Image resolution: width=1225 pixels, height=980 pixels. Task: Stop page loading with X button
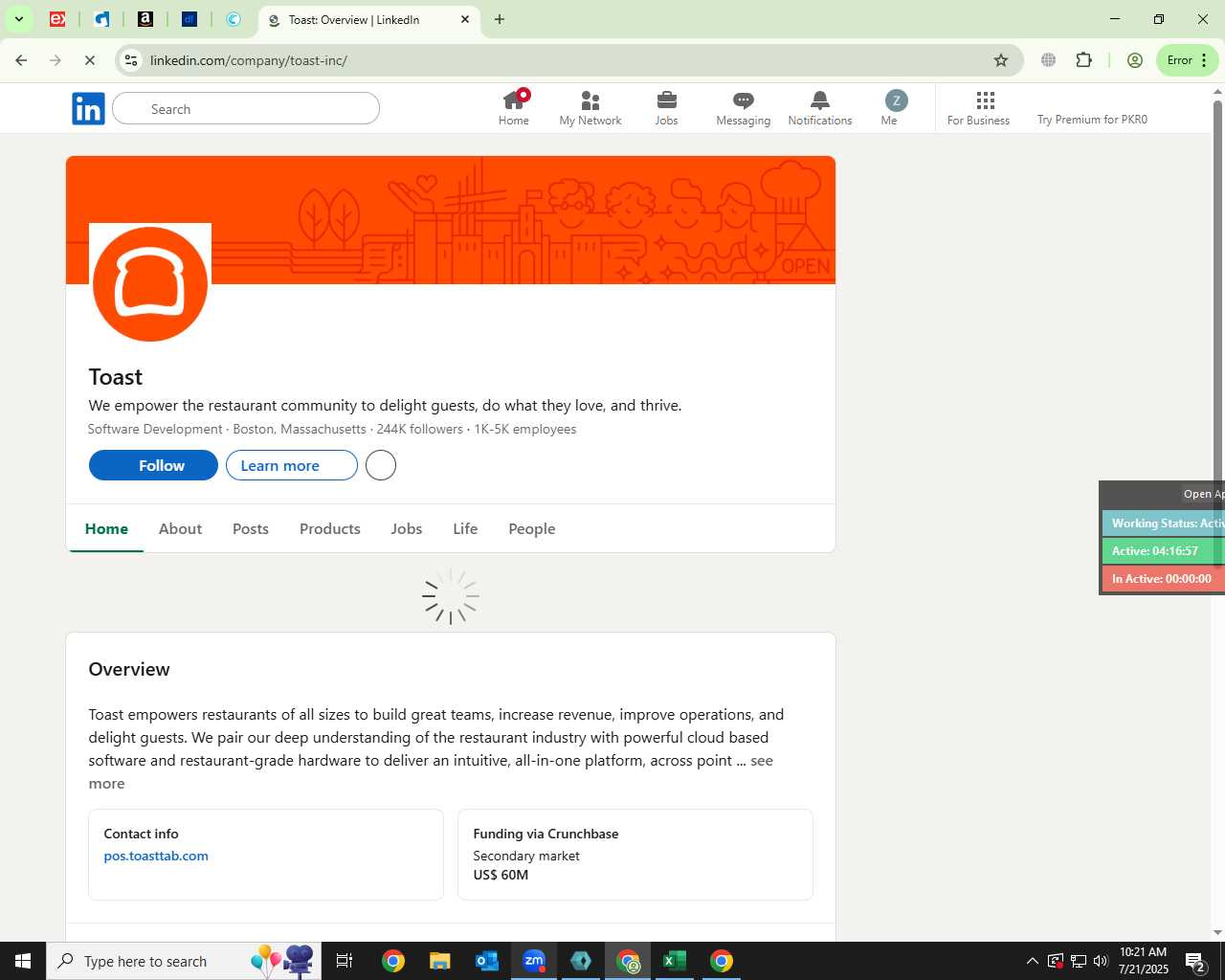click(89, 60)
